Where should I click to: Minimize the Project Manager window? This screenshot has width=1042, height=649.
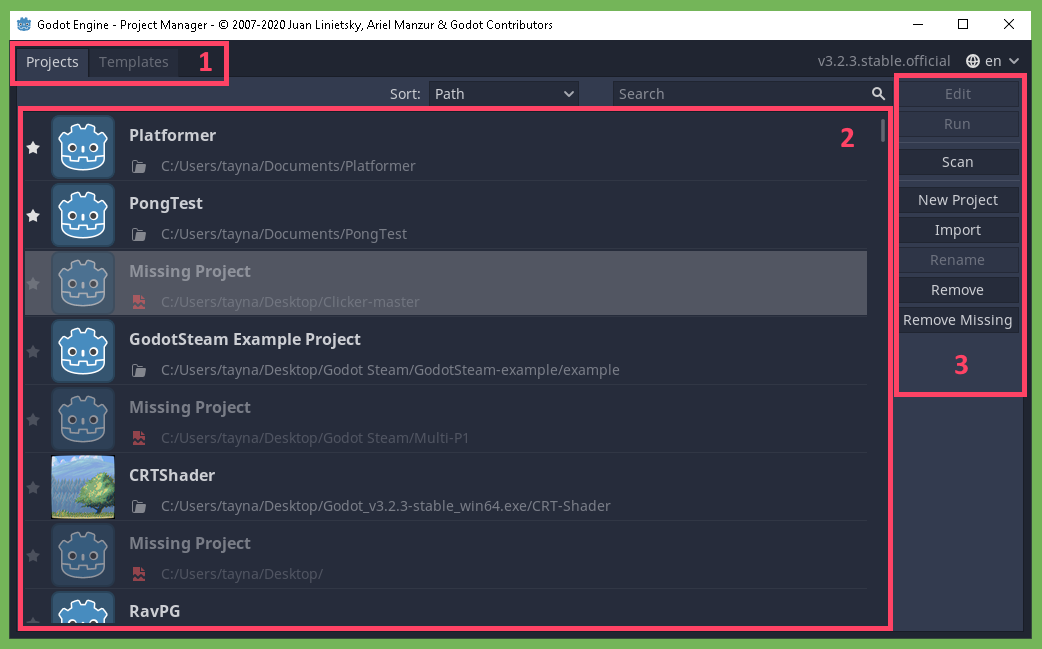918,25
